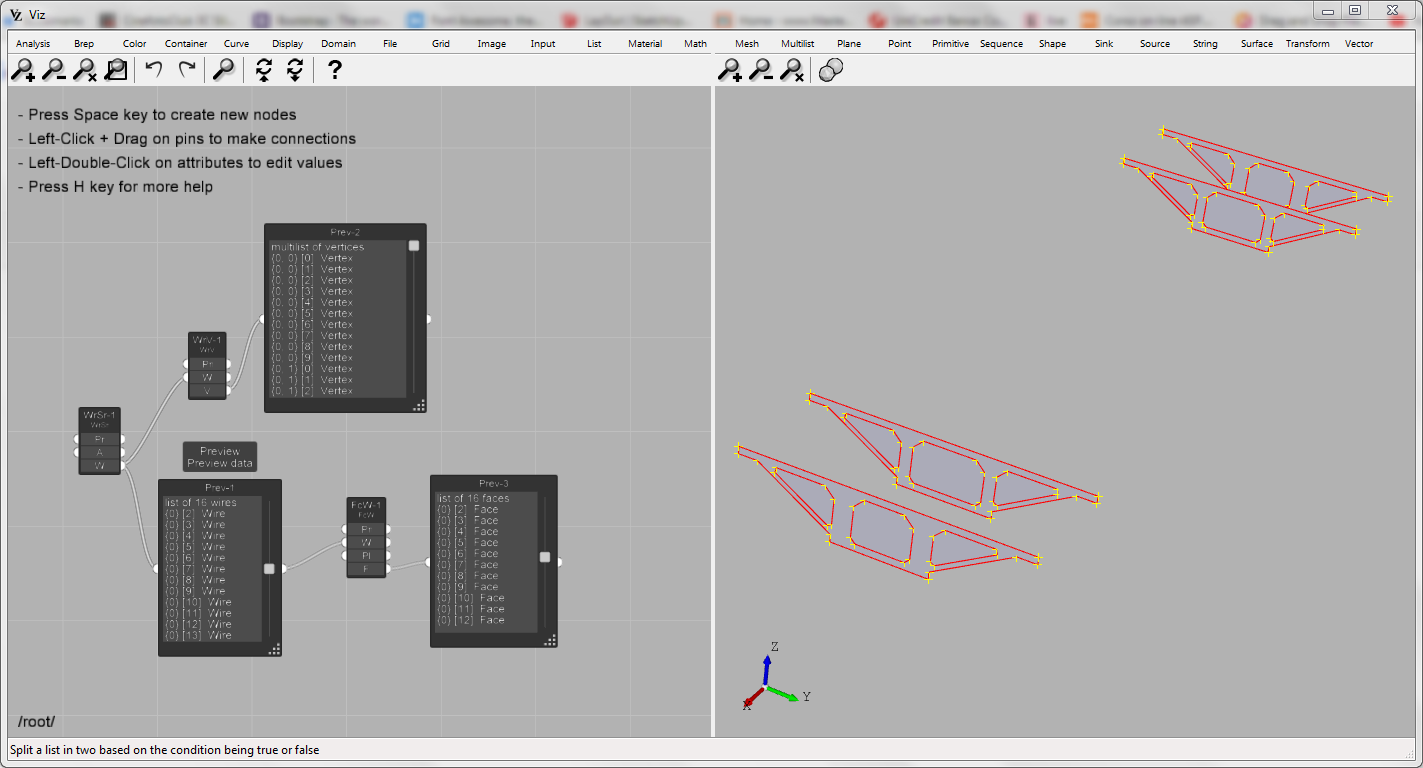Image resolution: width=1423 pixels, height=768 pixels.
Task: Click zoom out icon in node editor toolbar
Action: click(x=54, y=70)
